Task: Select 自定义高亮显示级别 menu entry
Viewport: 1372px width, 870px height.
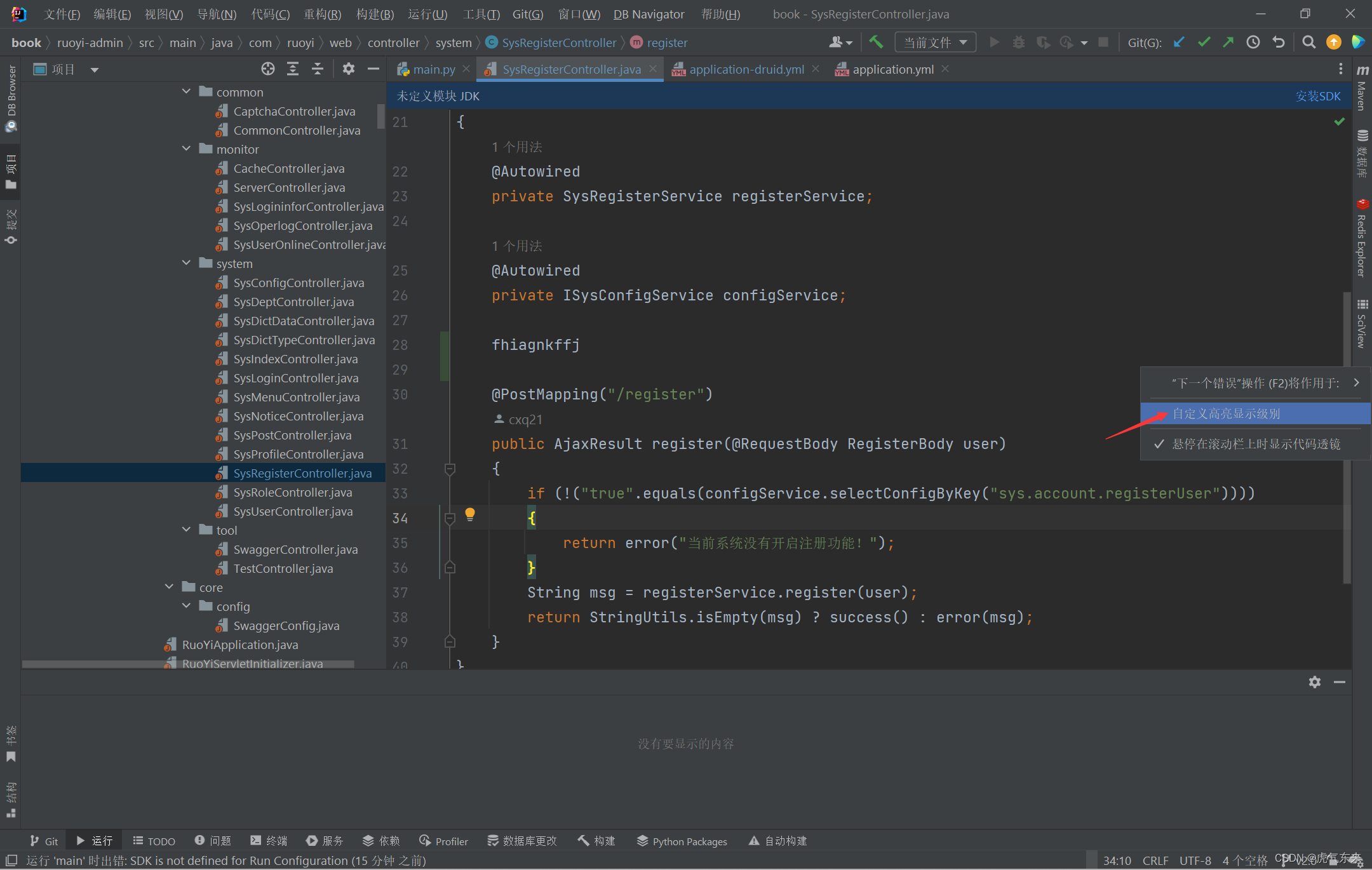Action: click(x=1226, y=413)
